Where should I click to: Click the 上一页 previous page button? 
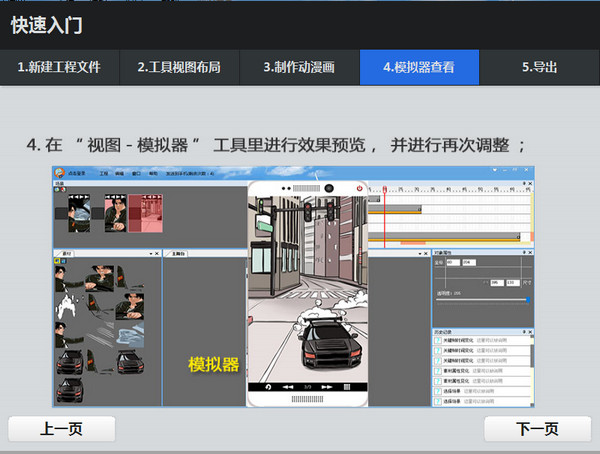point(61,429)
